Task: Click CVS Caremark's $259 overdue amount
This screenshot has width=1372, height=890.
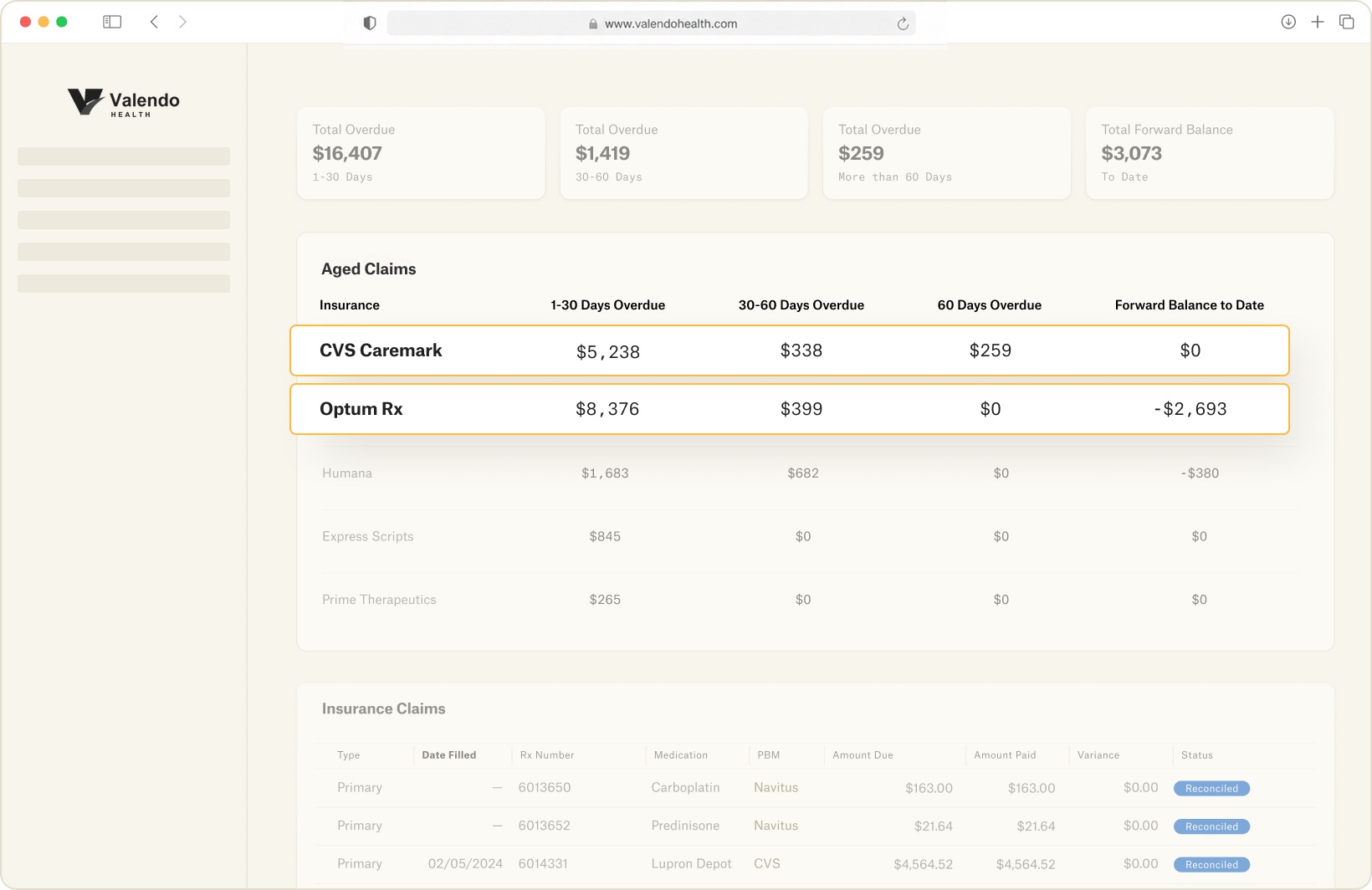Action: point(991,350)
